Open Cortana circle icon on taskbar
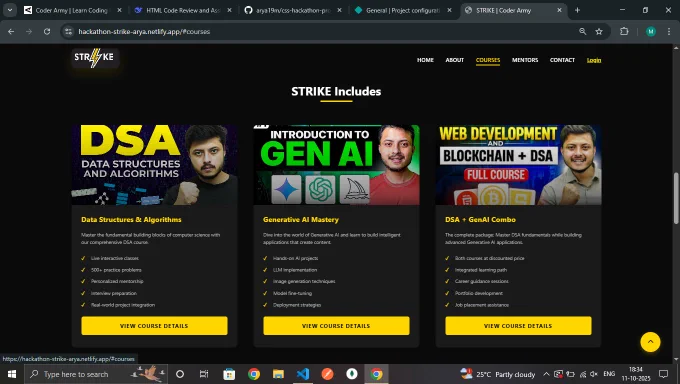Screen dimensions: 680x384 coord(180,374)
